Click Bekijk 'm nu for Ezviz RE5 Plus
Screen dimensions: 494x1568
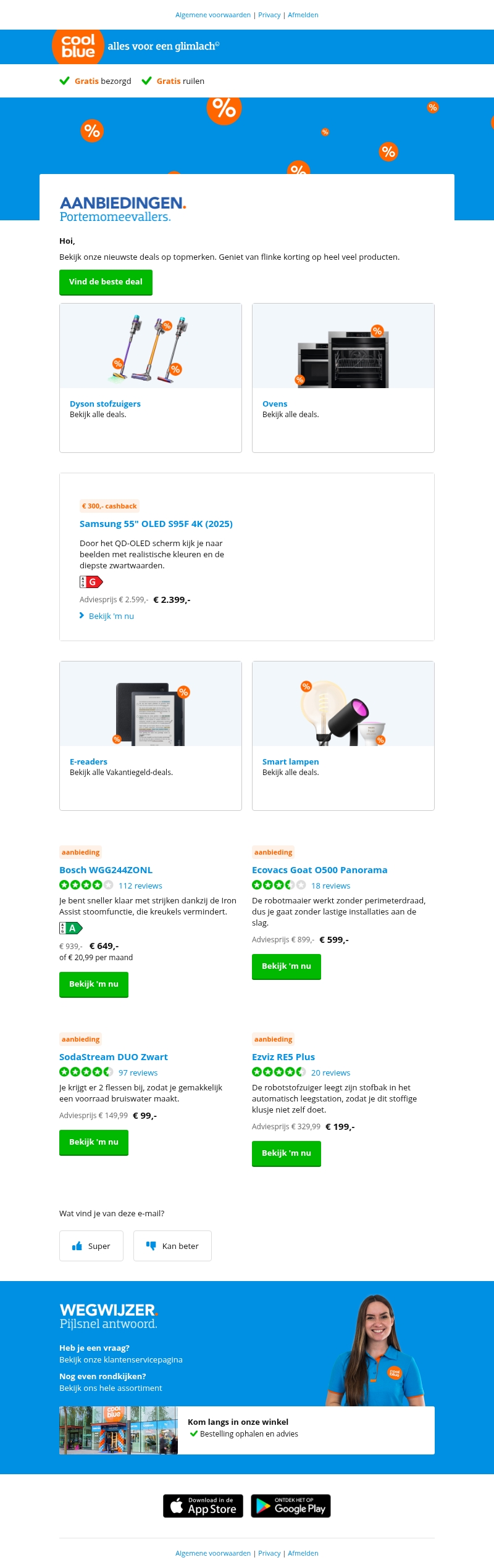287,1153
